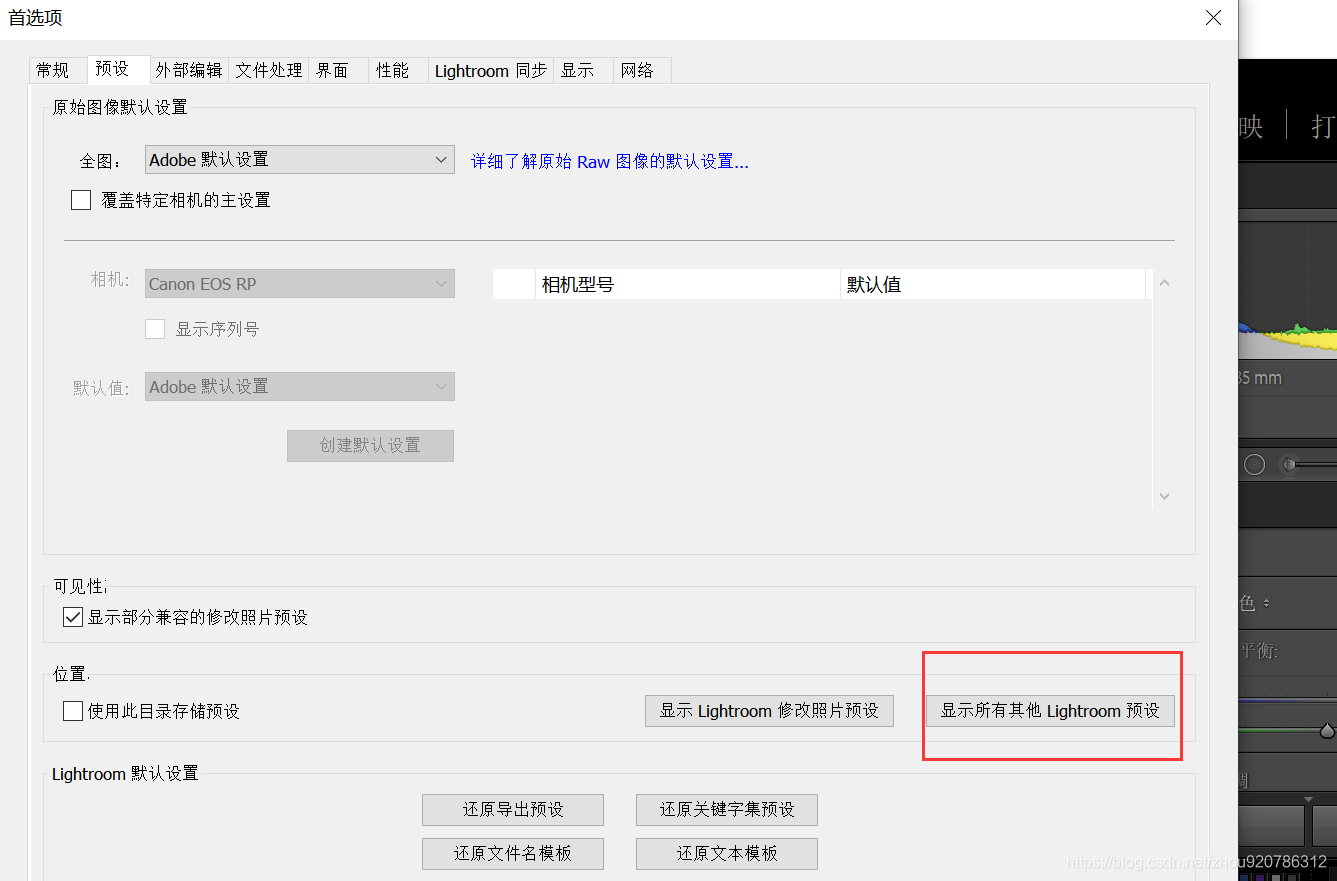Expand the 全图 Adobe 默认设置 dropdown
This screenshot has width=1337, height=881.
pos(300,159)
